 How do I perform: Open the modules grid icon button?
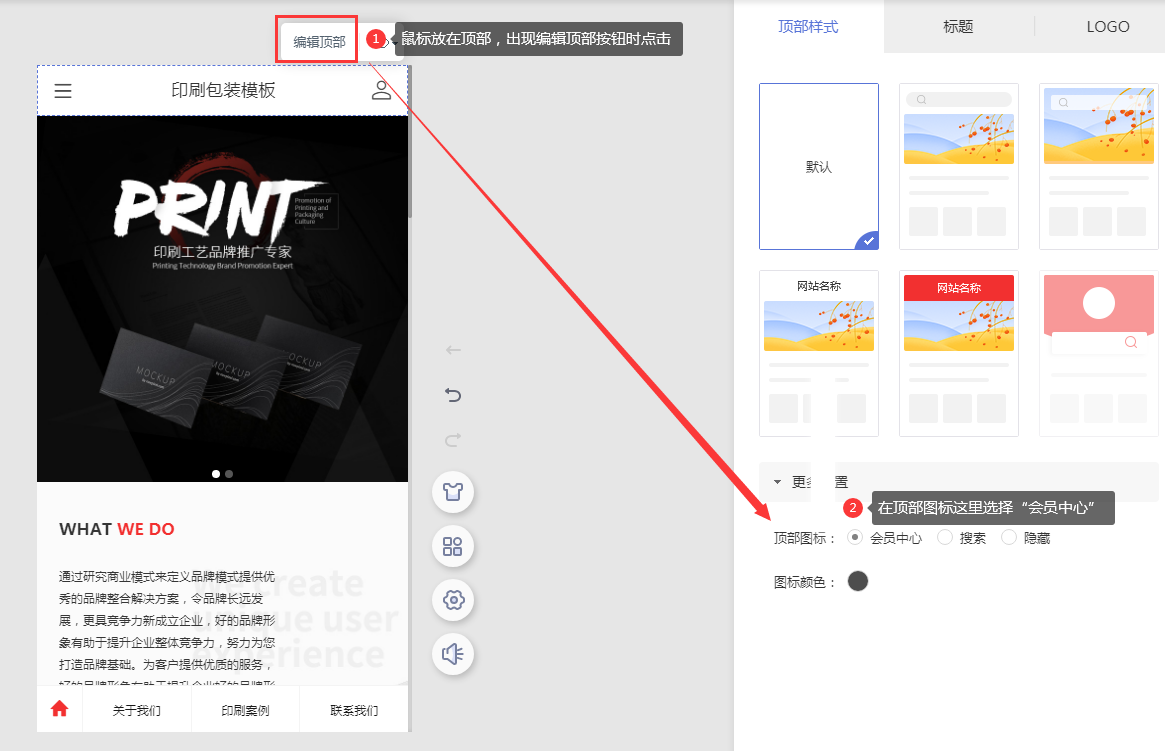point(453,546)
